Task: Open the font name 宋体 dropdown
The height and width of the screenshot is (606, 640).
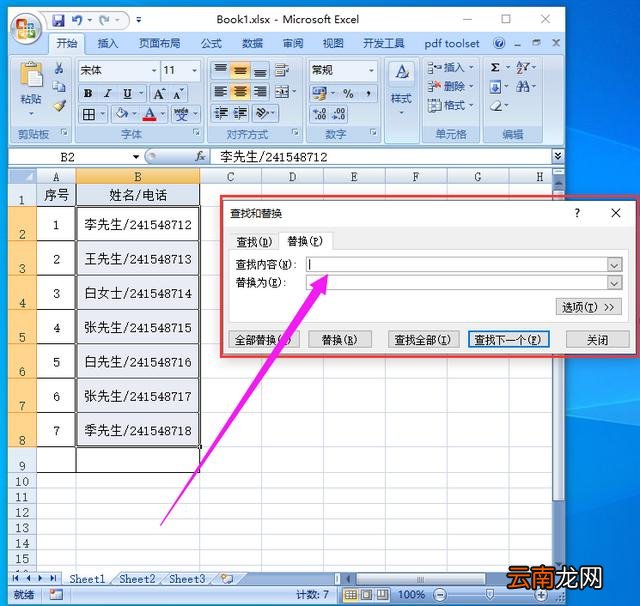Action: pos(154,70)
